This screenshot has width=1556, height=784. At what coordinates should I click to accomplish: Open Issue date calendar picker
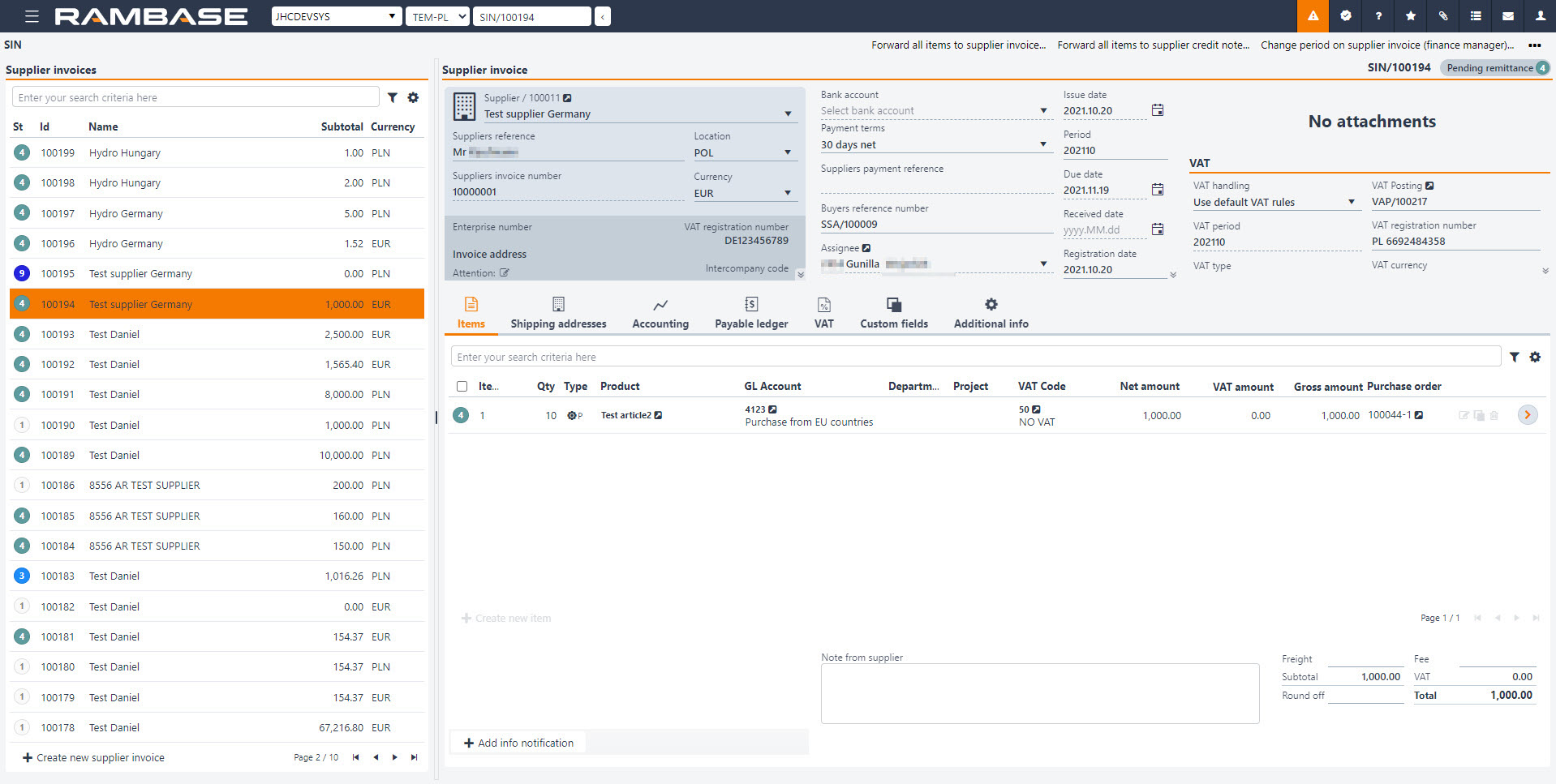tap(1158, 110)
